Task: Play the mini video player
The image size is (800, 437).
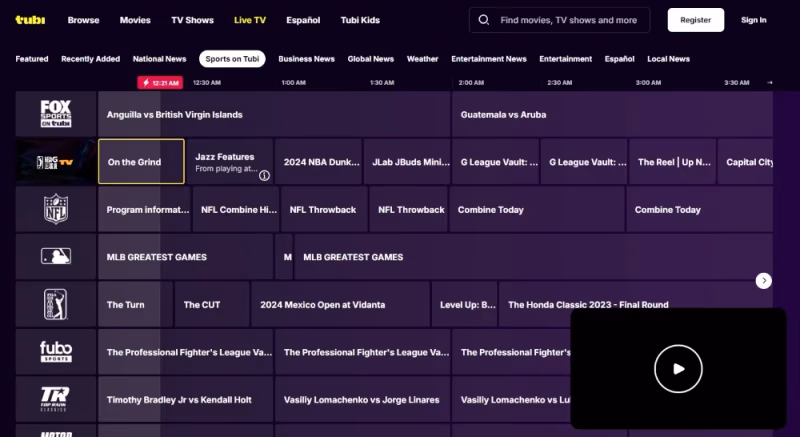Action: point(678,369)
